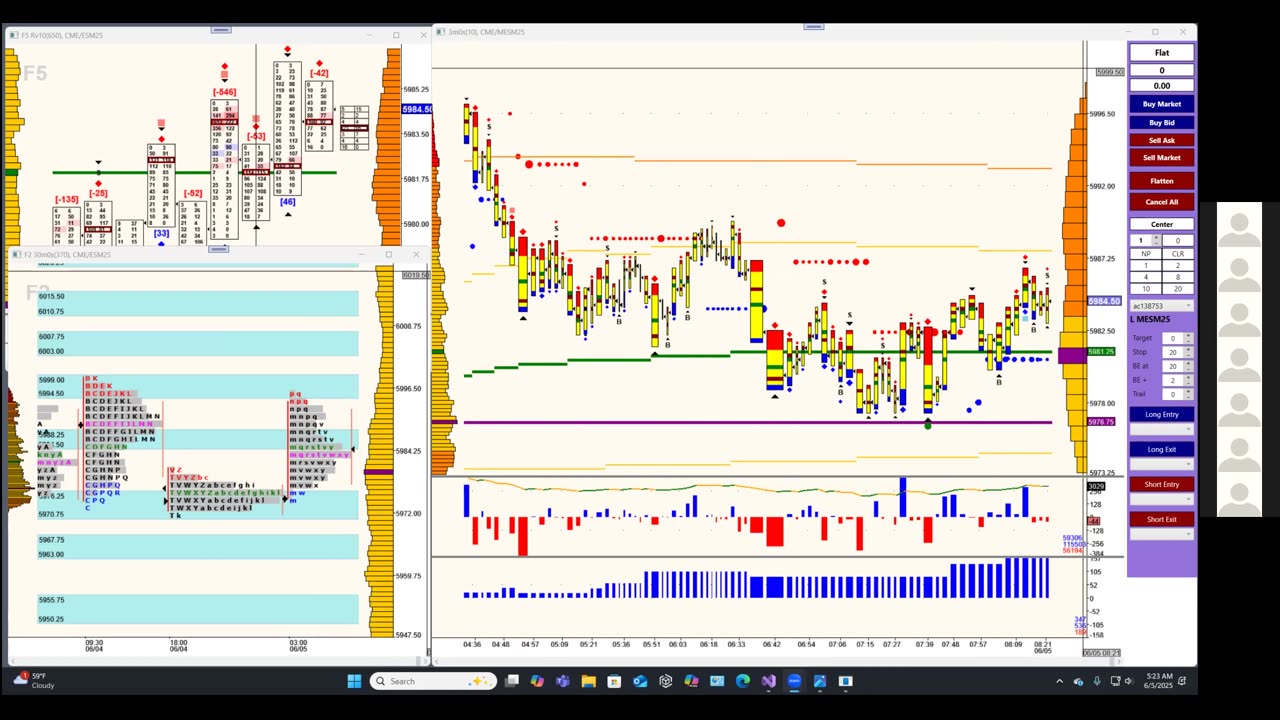Click the Target value field
1280x720 pixels.
[1172, 338]
